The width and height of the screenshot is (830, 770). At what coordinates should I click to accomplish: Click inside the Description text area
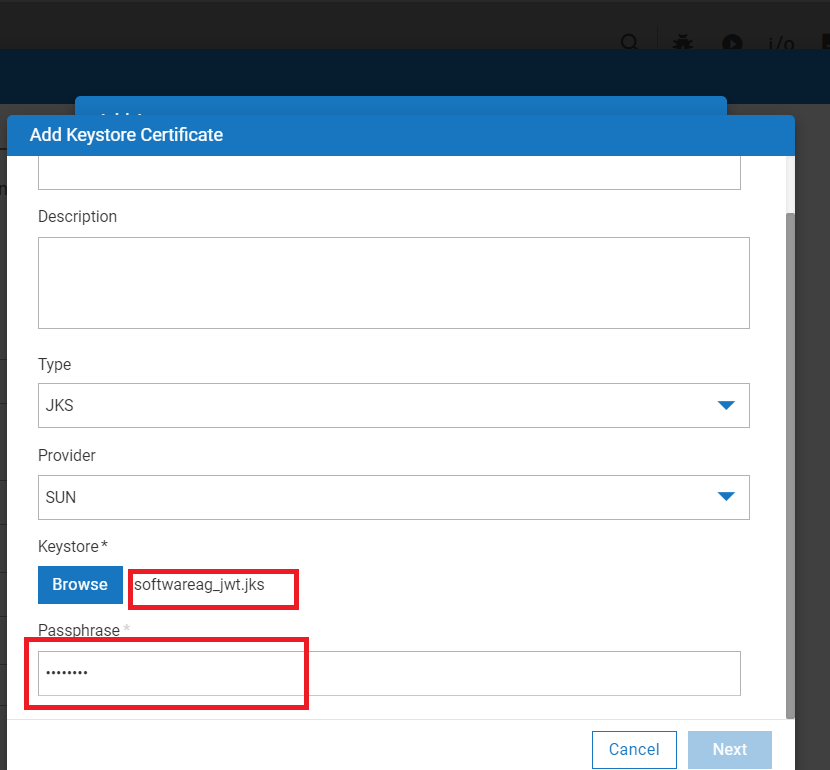click(393, 282)
